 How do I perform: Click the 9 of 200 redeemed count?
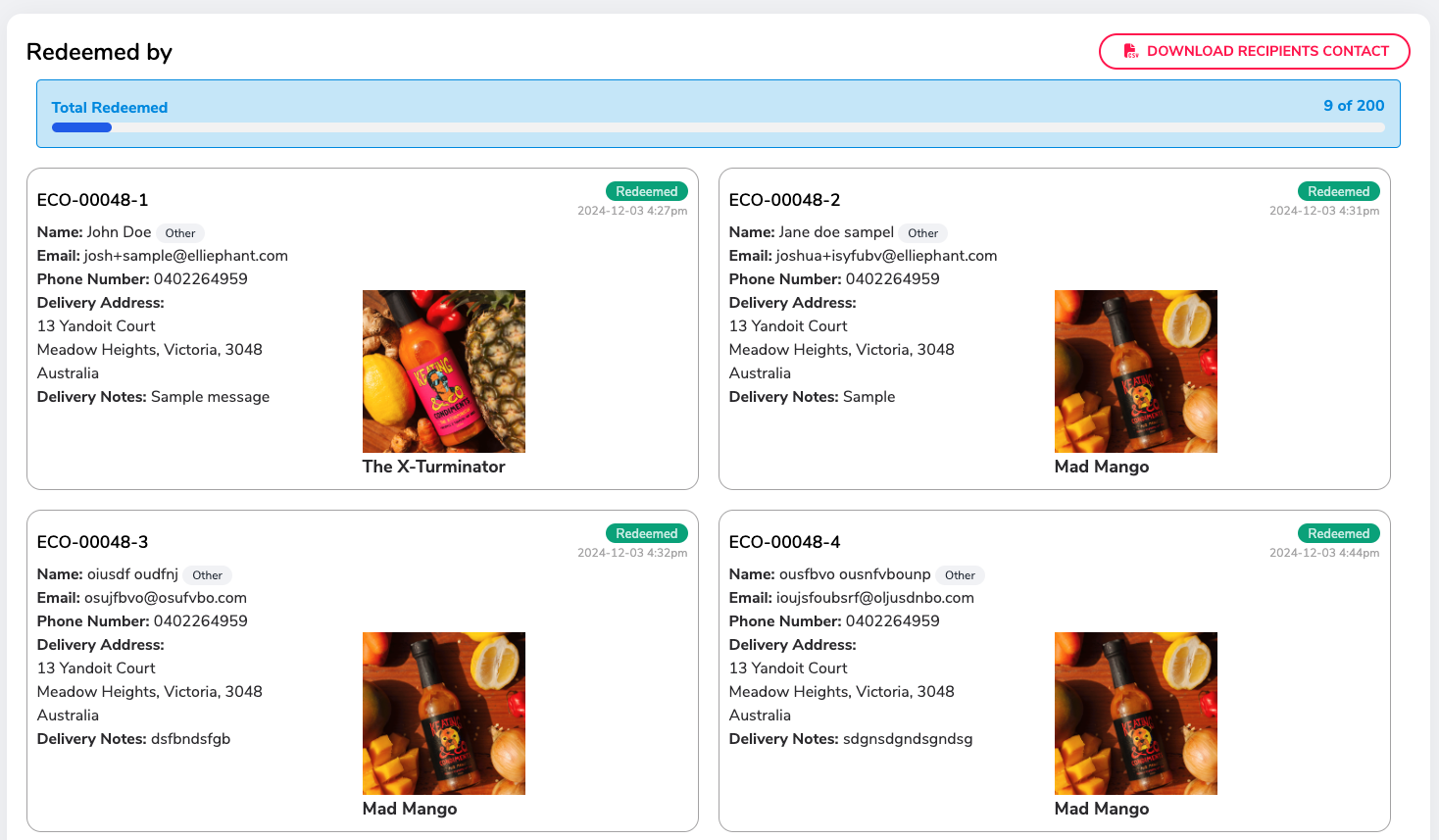click(x=1354, y=106)
